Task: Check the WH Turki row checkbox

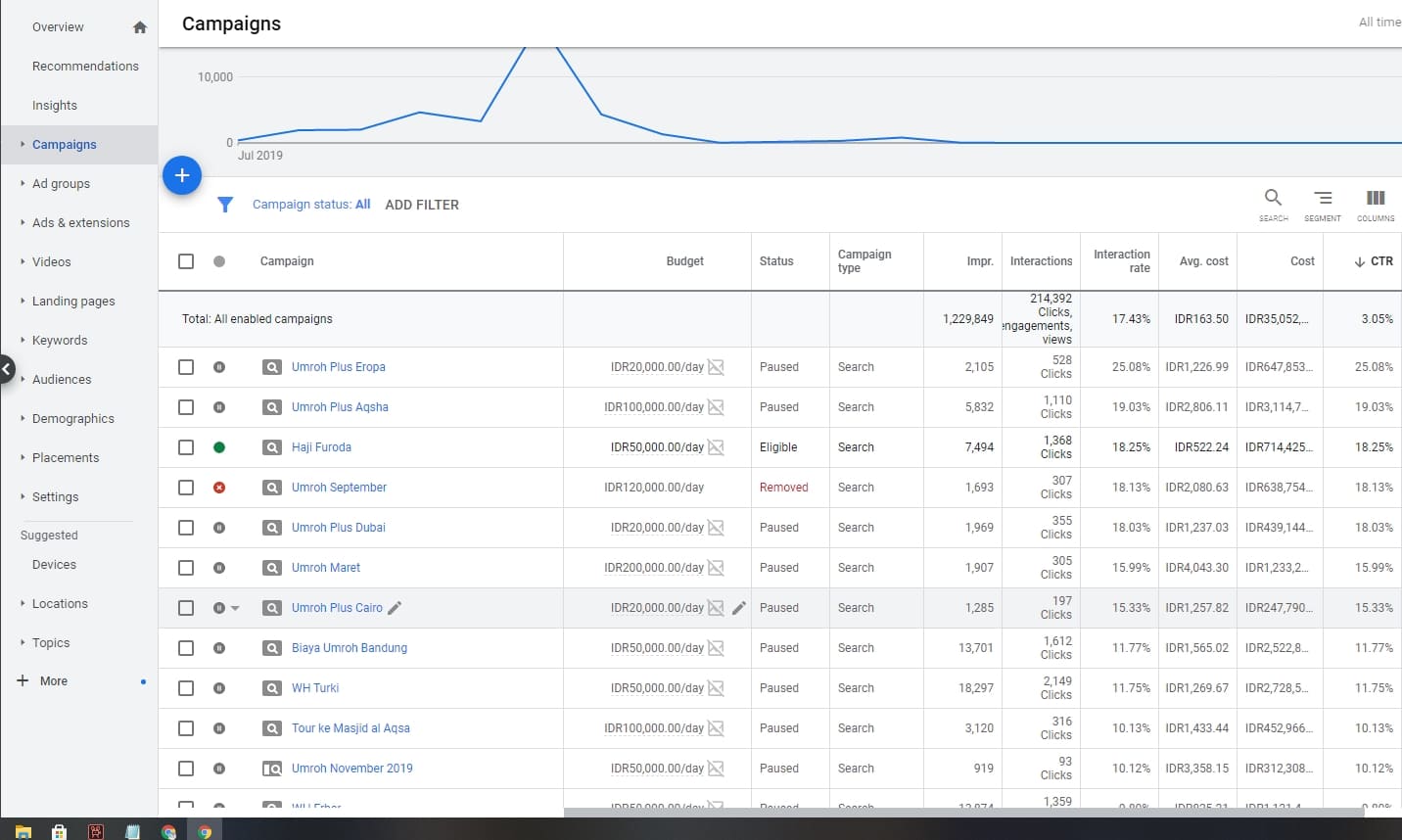Action: pos(186,688)
